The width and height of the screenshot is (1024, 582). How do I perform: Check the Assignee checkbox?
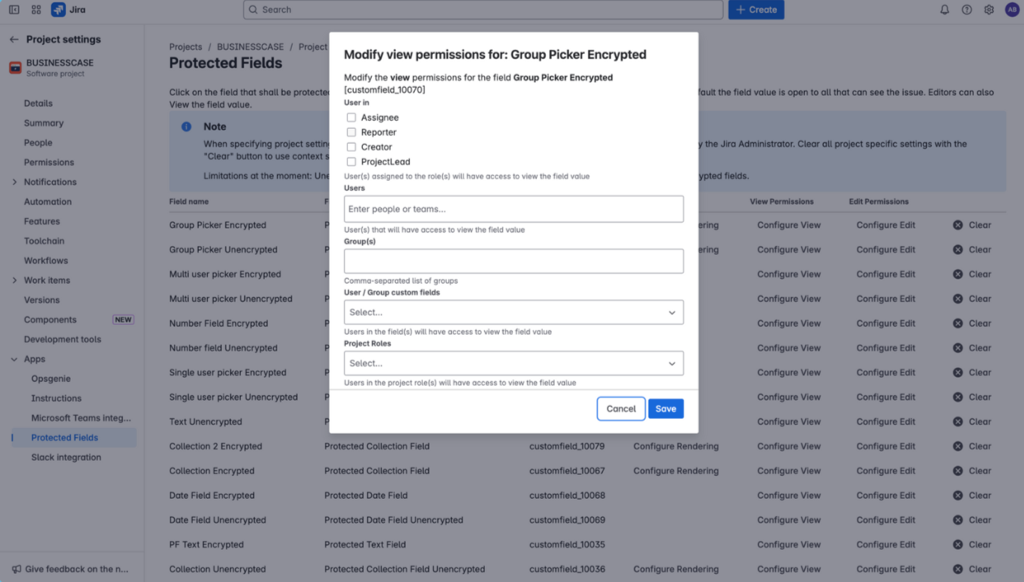pos(351,118)
